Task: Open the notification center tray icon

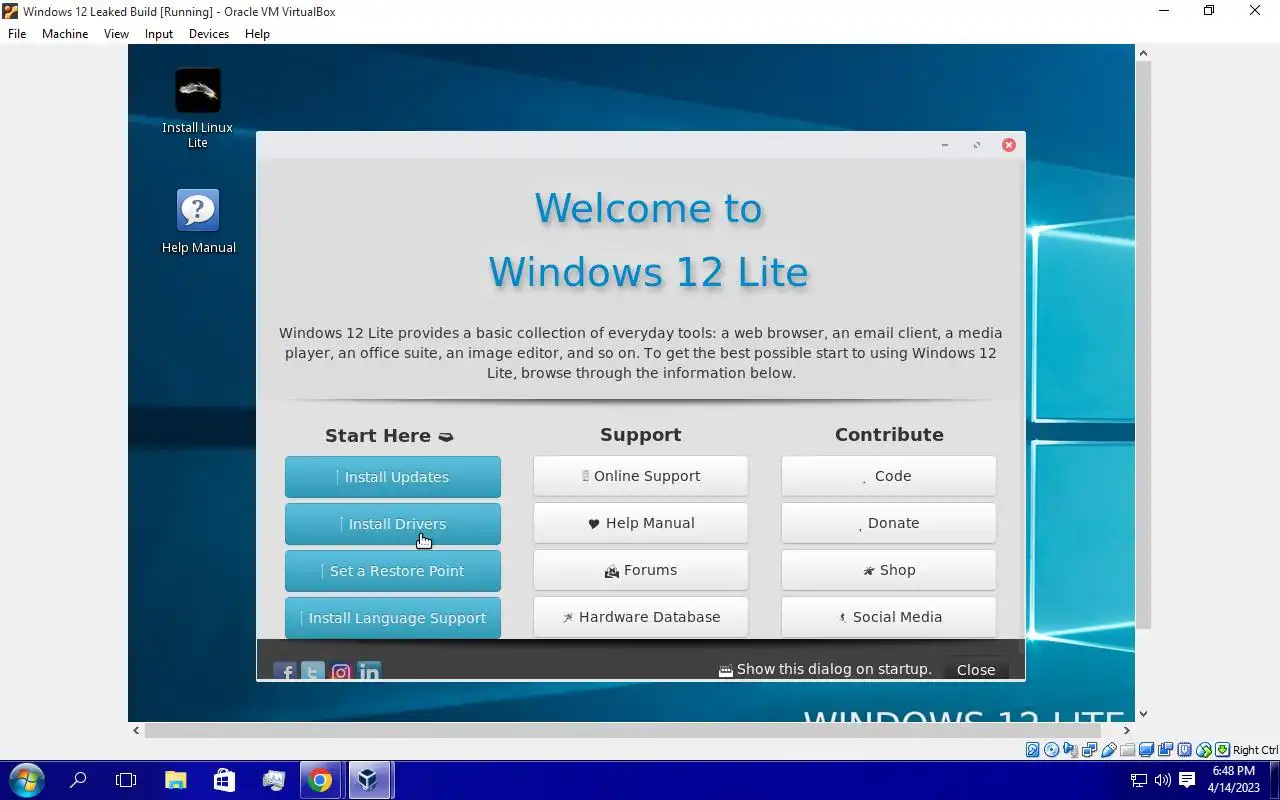Action: [1187, 780]
